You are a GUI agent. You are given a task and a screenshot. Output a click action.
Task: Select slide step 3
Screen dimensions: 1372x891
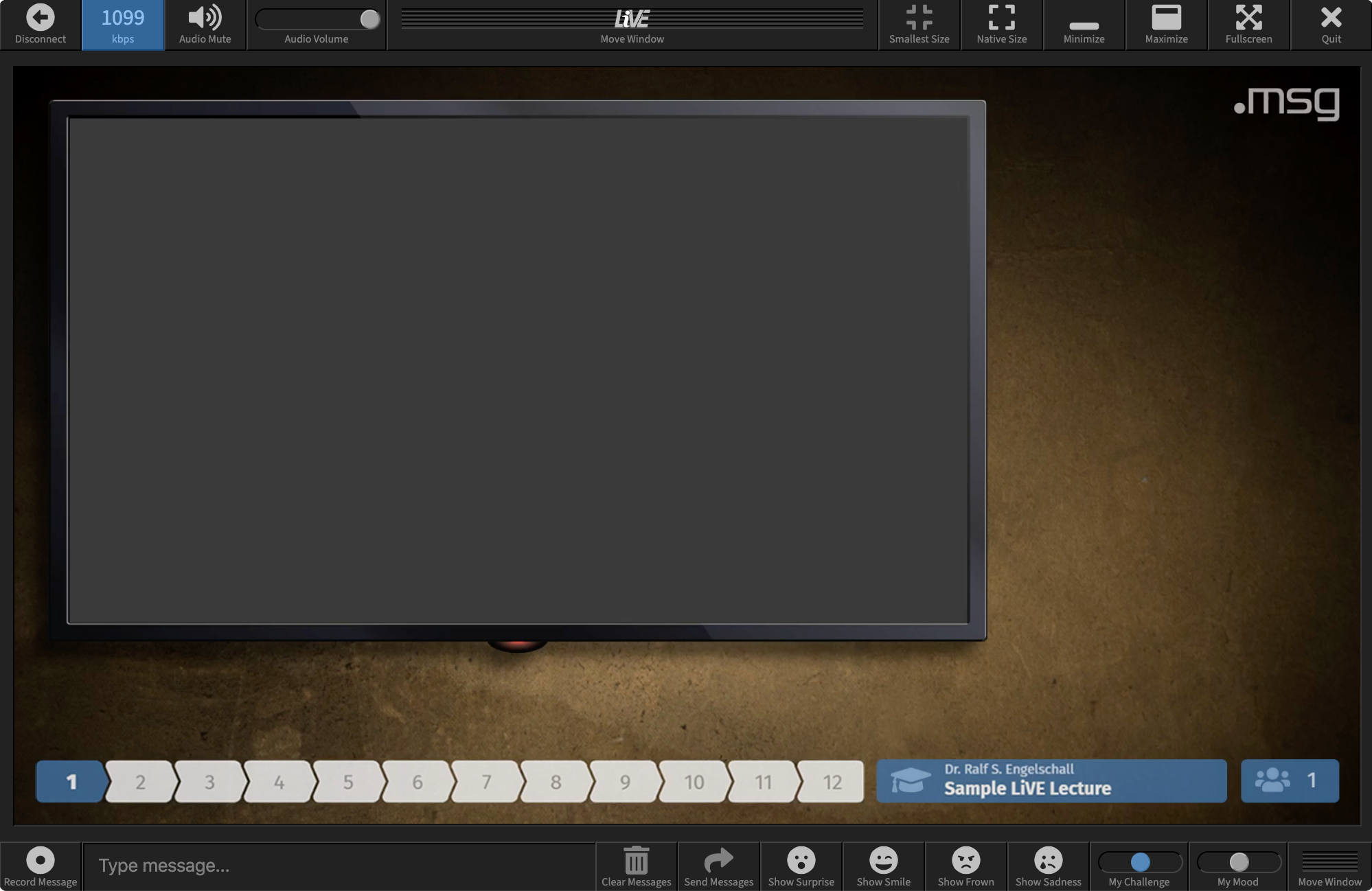point(209,781)
